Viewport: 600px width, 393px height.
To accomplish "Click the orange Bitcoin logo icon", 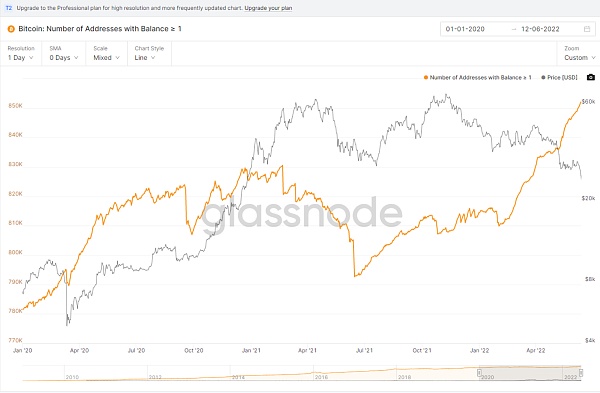I will [11, 29].
